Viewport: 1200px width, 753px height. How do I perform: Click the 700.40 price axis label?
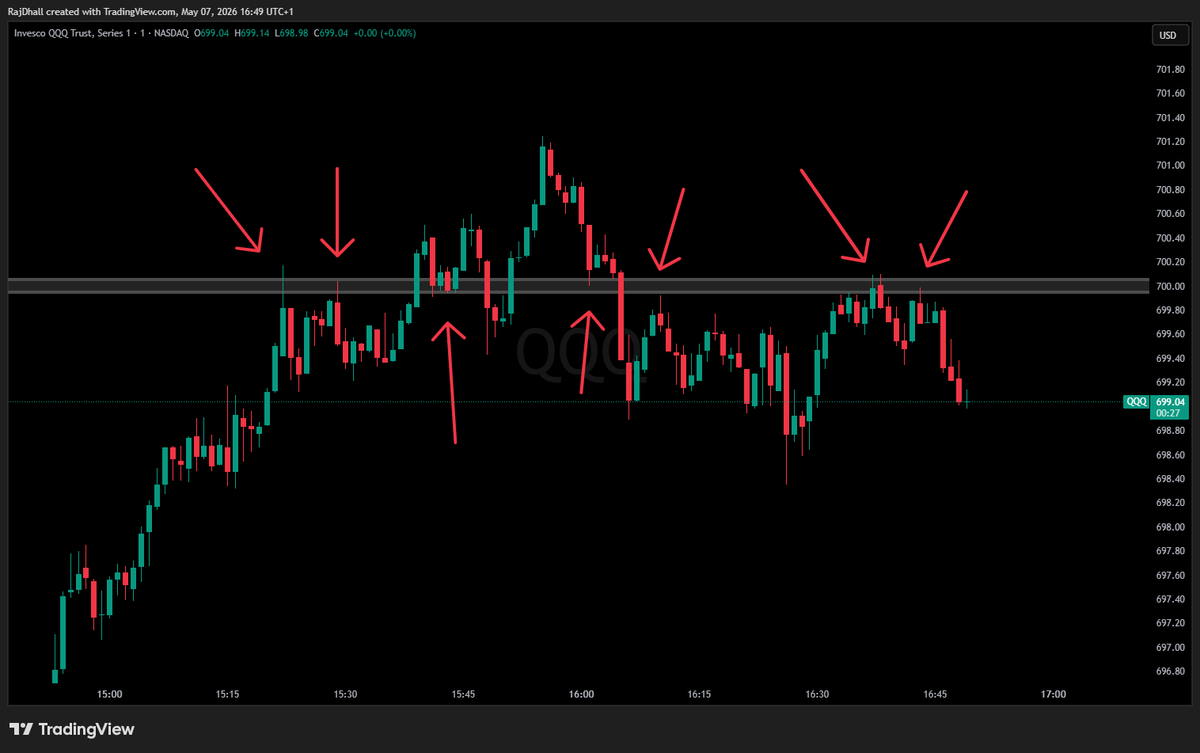pos(1170,238)
